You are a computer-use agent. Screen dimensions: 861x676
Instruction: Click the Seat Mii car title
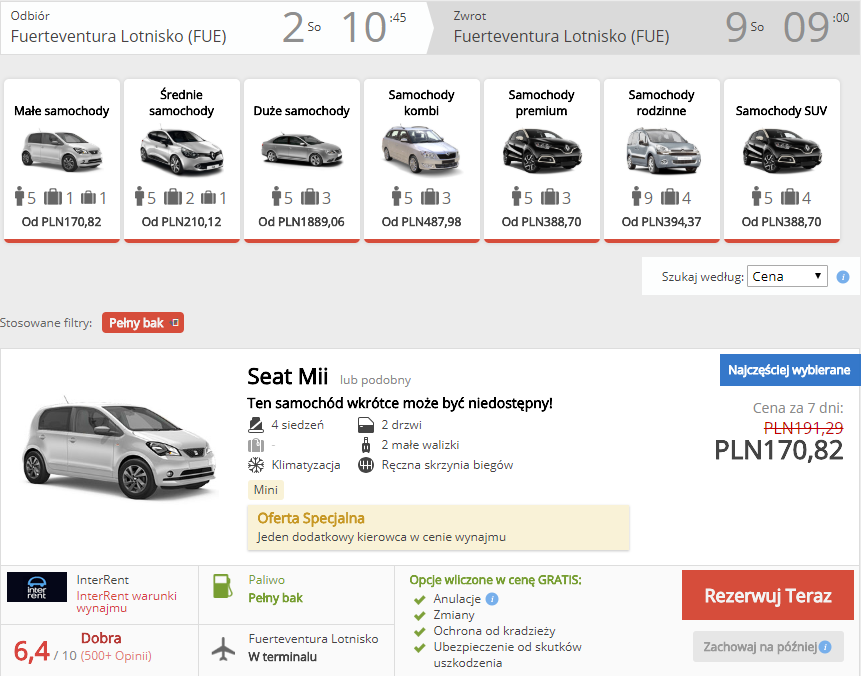pos(287,377)
